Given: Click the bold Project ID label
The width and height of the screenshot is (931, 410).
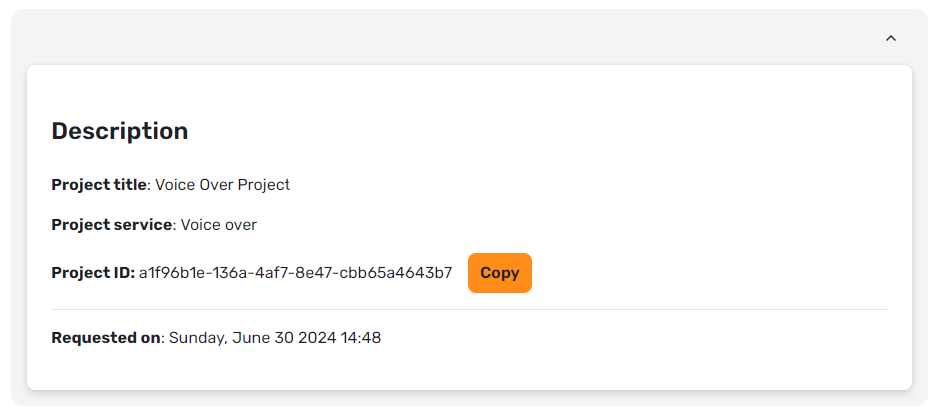Looking at the screenshot, I should (93, 273).
